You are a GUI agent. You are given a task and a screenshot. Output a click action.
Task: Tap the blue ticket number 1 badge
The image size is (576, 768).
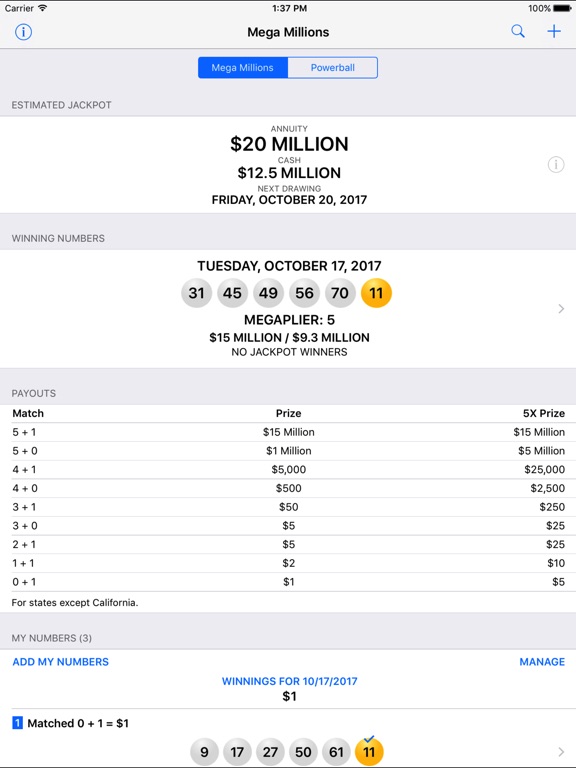[17, 723]
